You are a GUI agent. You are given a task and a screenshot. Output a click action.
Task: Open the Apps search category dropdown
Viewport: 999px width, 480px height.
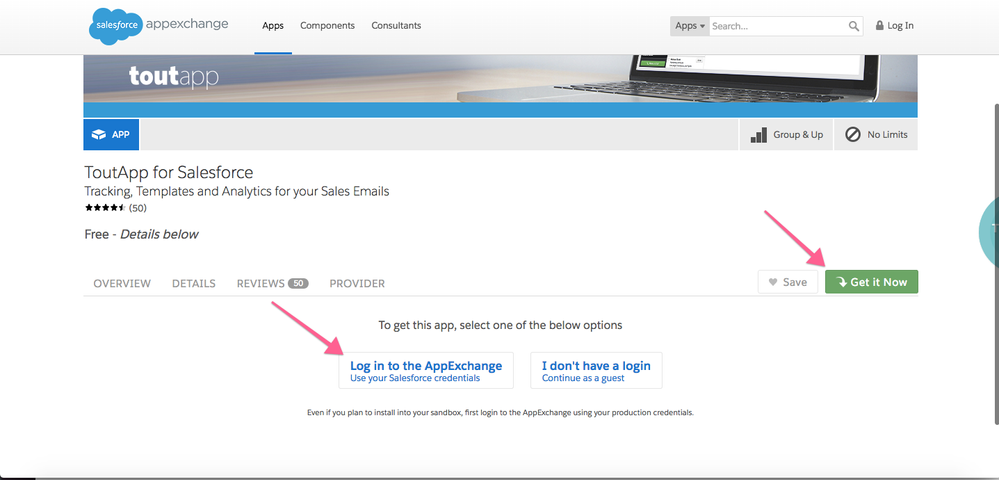689,26
